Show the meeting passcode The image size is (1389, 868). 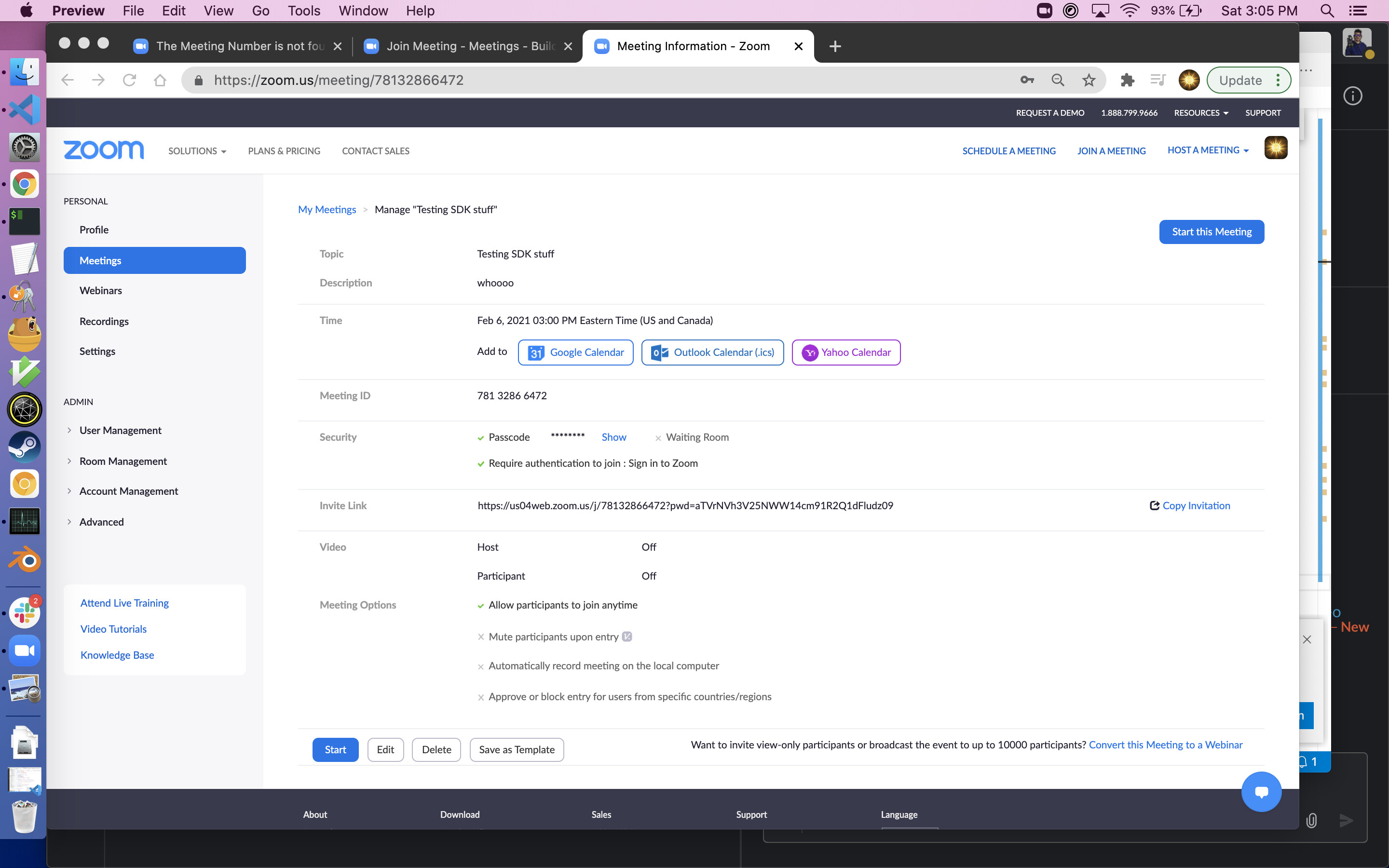pos(613,437)
